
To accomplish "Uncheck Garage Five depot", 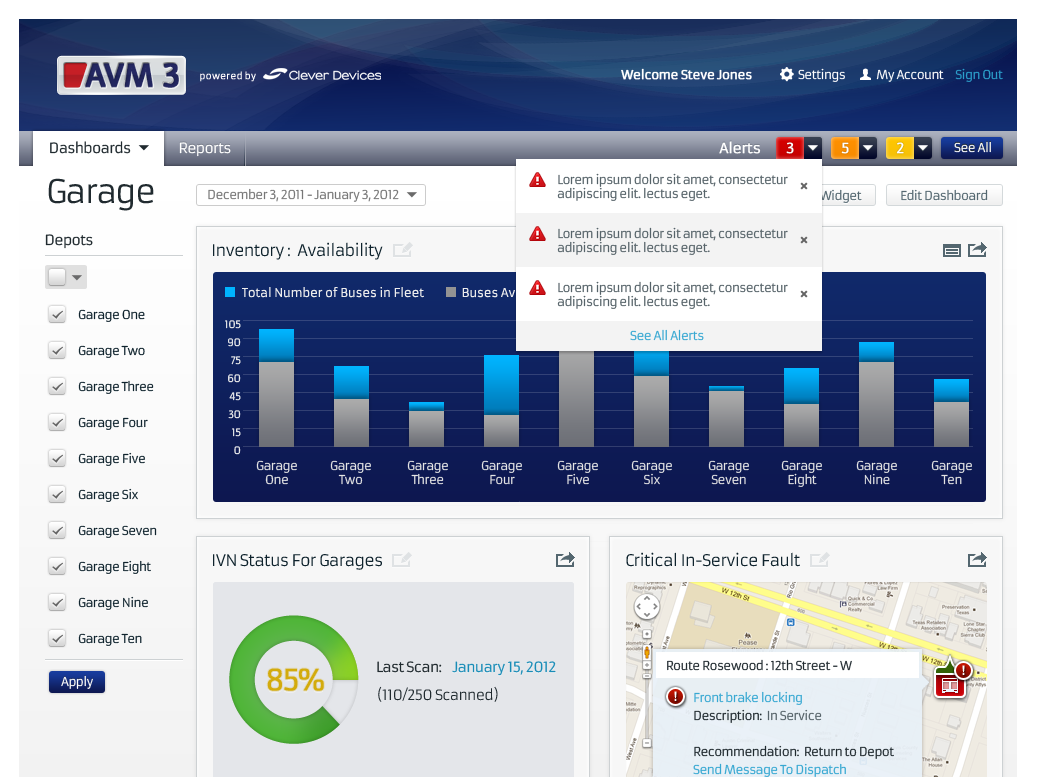I will point(58,458).
